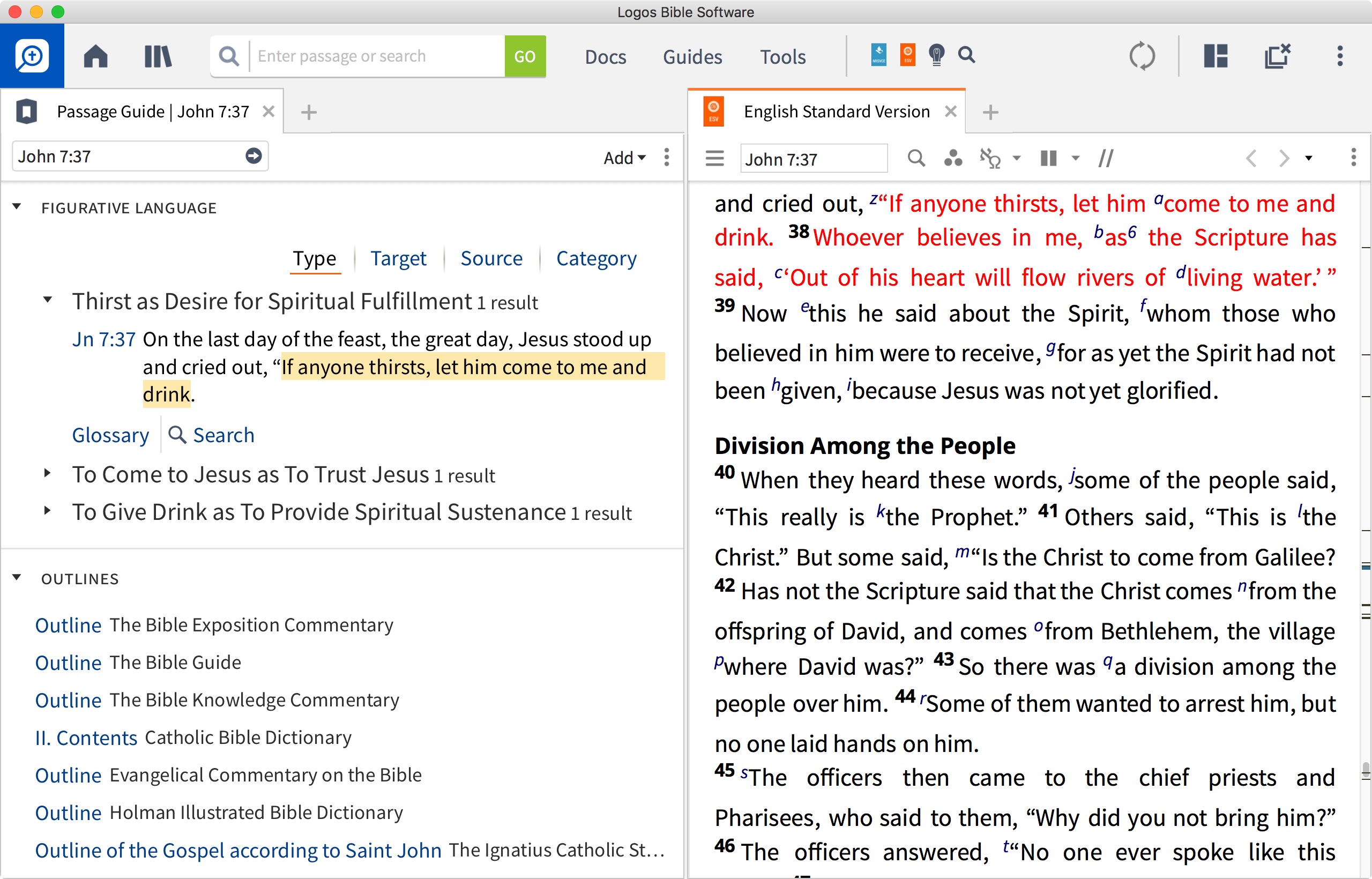Open the navigation history dropdown arrow
Image resolution: width=1372 pixels, height=879 pixels.
(1309, 158)
